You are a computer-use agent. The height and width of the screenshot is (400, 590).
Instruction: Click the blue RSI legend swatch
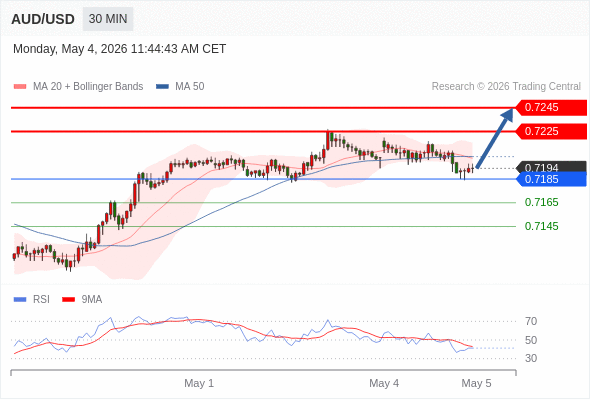[x=20, y=300]
